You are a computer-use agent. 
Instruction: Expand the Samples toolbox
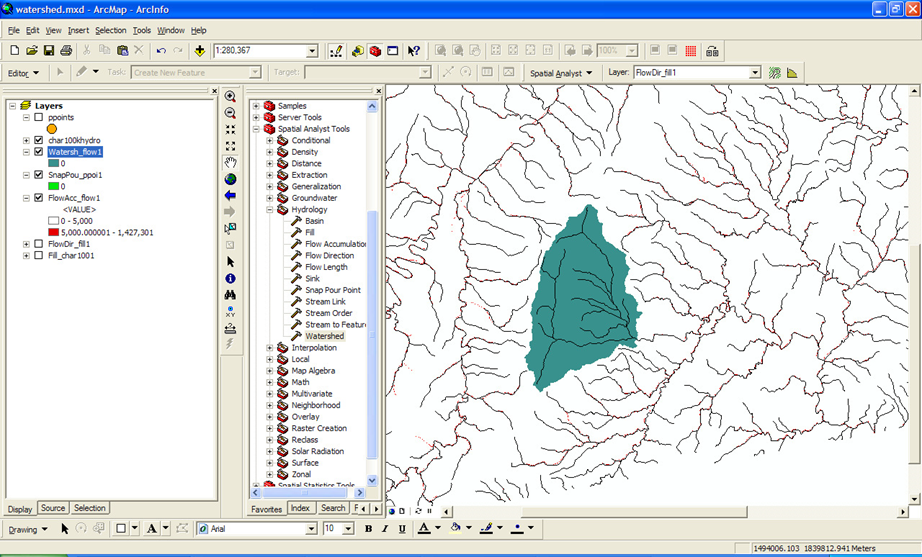click(256, 106)
